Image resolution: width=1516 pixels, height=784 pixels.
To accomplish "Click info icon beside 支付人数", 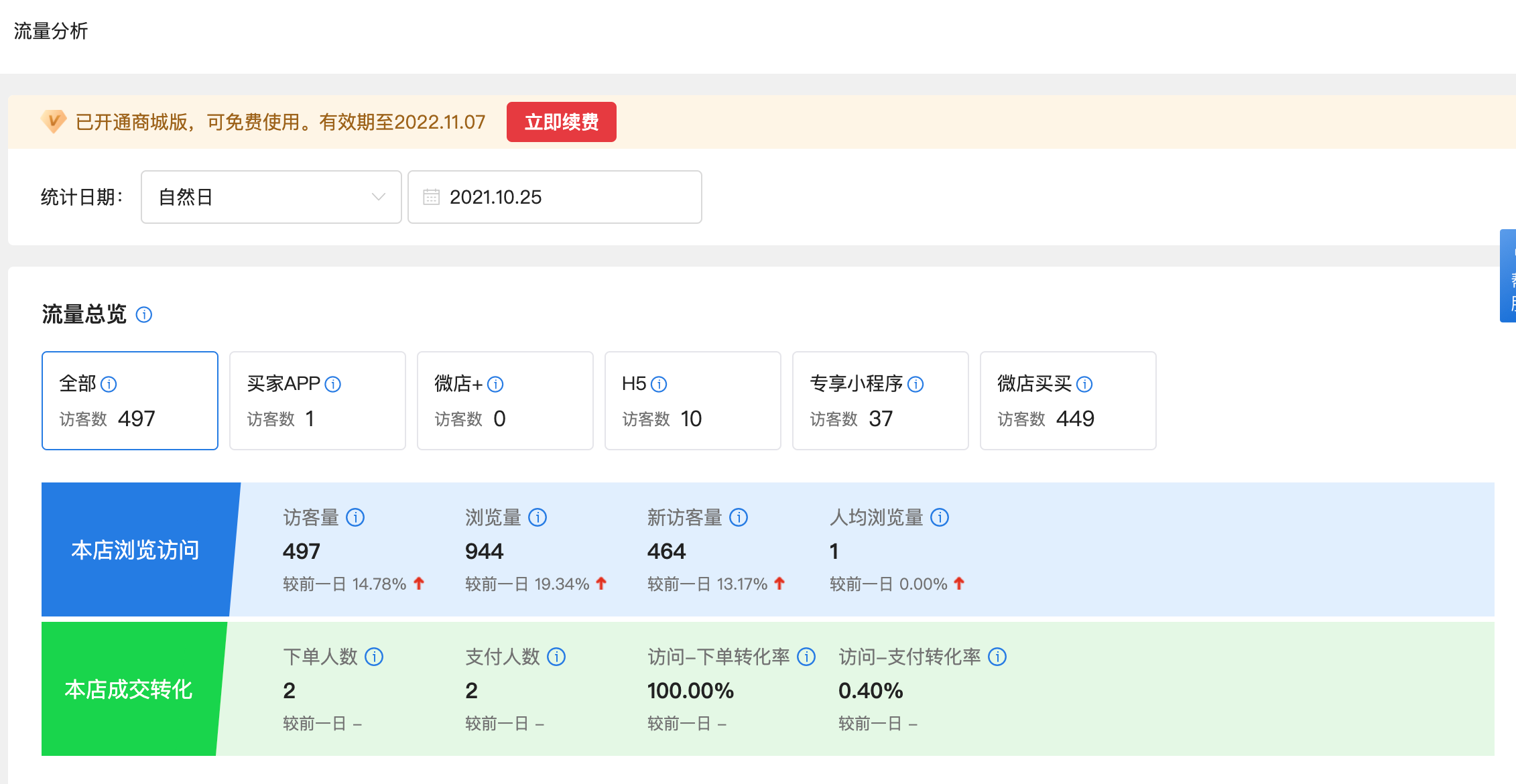I will pos(556,657).
